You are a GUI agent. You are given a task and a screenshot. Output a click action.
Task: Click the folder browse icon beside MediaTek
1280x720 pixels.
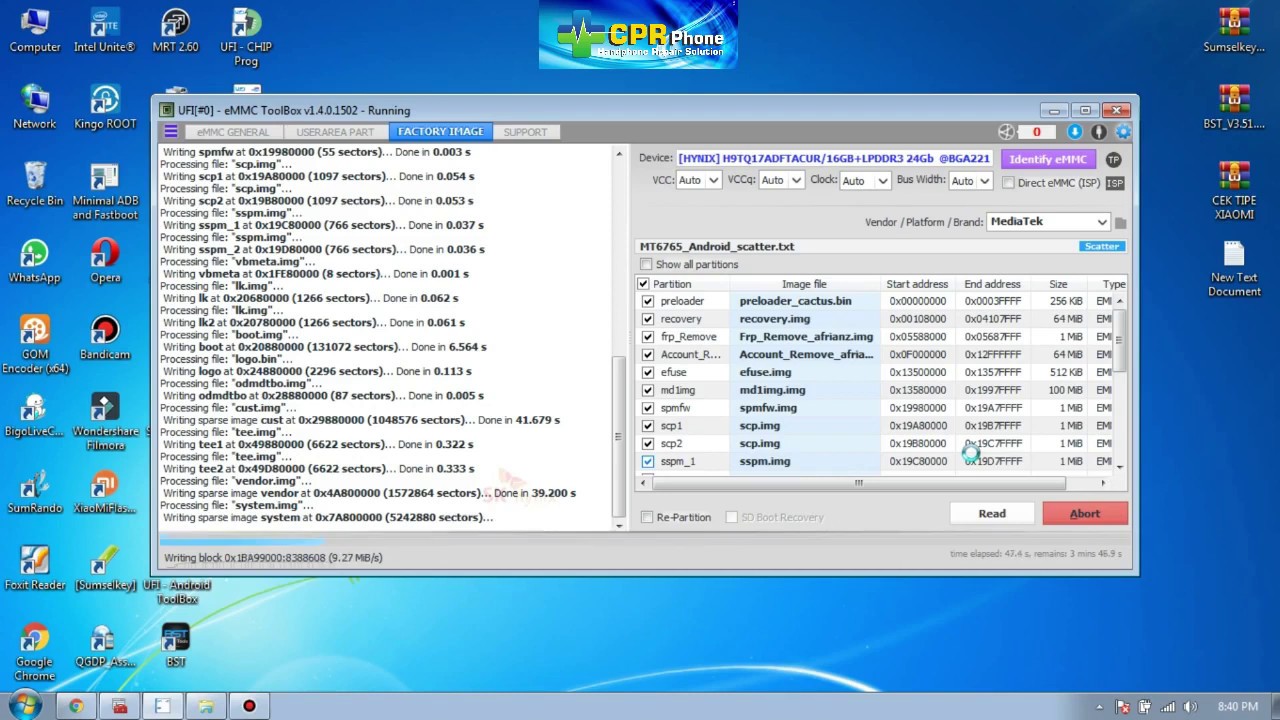pyautogui.click(x=1121, y=222)
